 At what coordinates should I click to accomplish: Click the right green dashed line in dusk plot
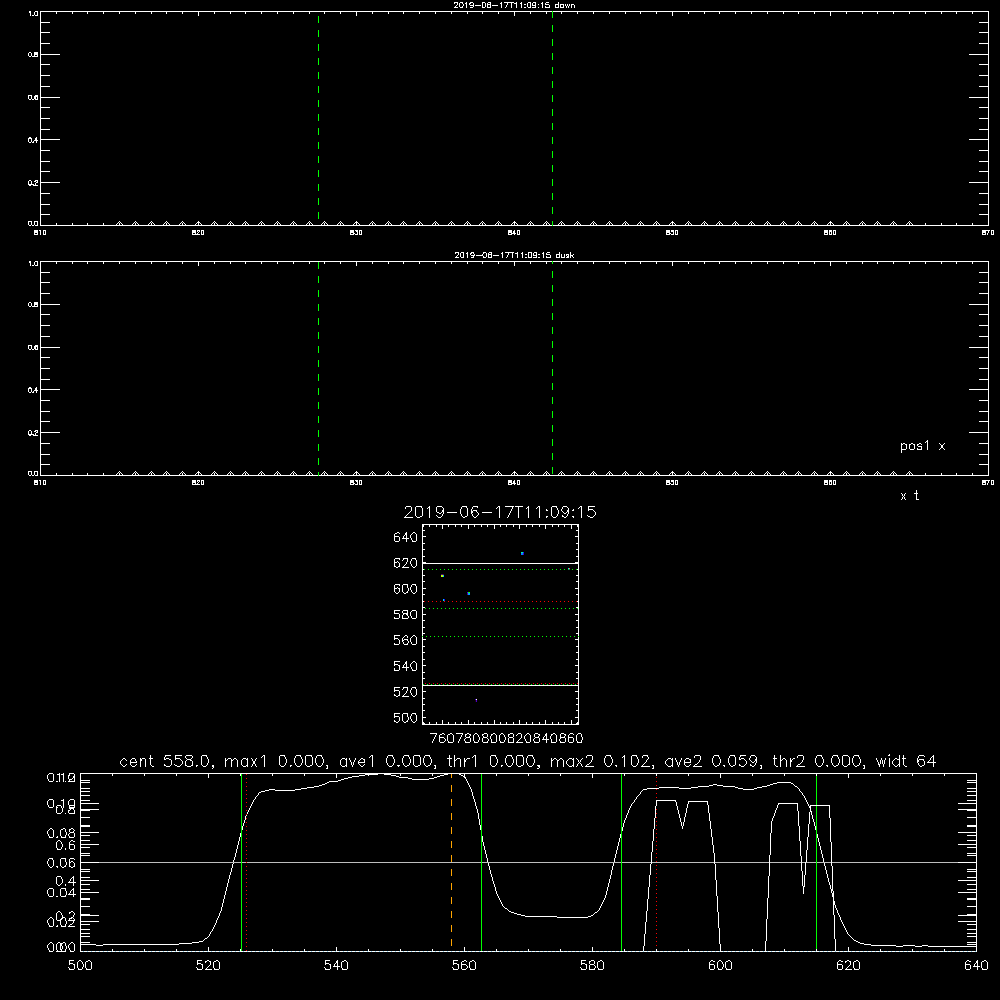pos(552,368)
